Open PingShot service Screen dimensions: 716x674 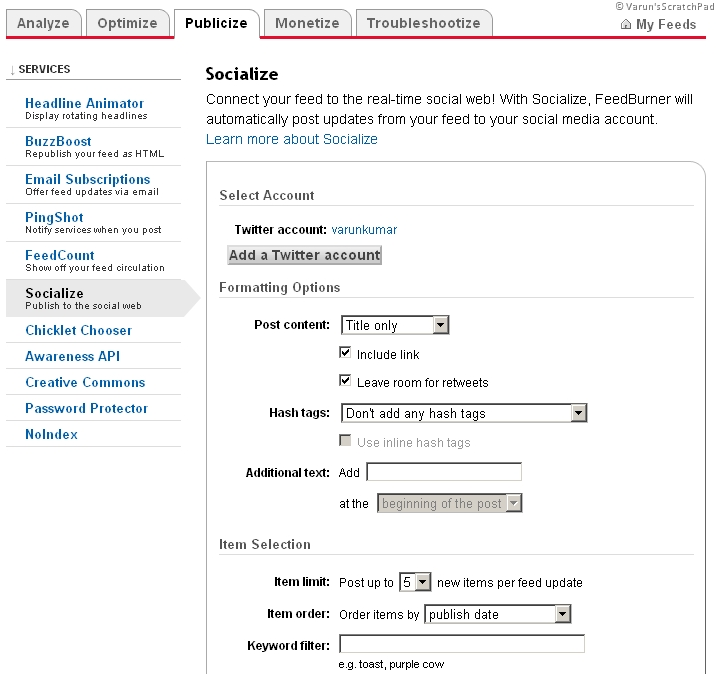[x=54, y=217]
